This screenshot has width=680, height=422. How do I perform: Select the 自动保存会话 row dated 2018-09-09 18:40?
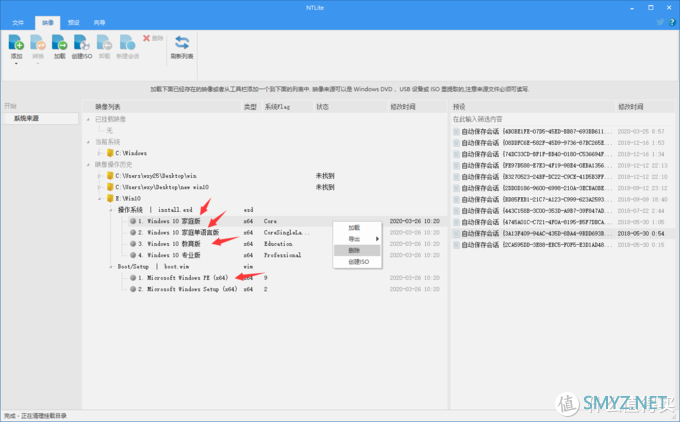pyautogui.click(x=562, y=199)
